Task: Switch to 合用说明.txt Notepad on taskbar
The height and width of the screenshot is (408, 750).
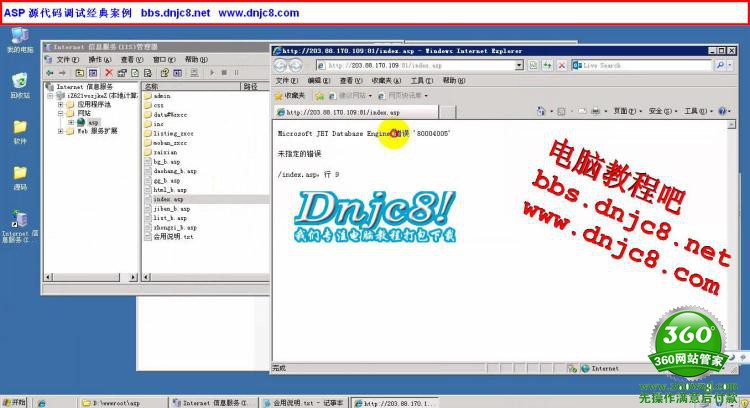Action: (303, 403)
